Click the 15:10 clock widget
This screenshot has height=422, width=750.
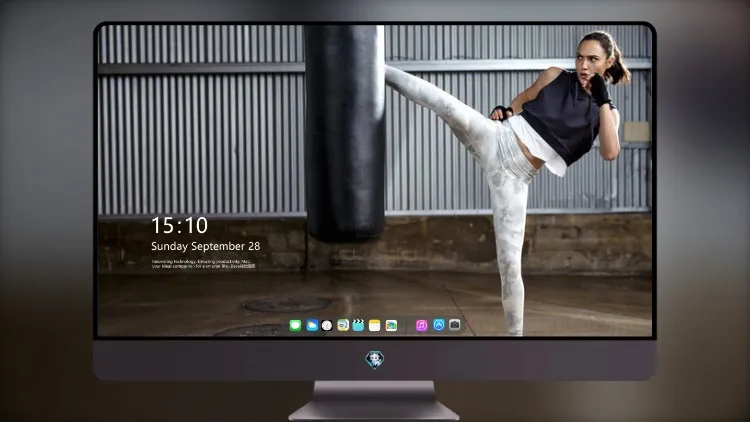coord(179,225)
